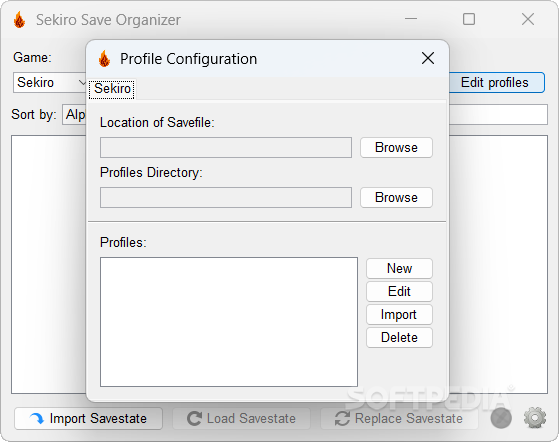Click the flame icon in Sekiro Save Organizer title

click(20, 20)
